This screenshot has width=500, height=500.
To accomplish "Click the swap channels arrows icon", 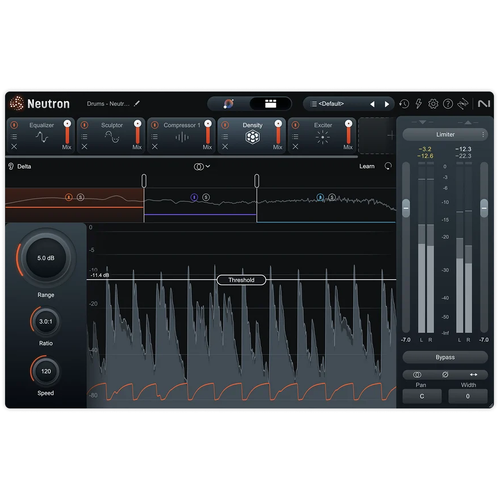I will click(473, 375).
